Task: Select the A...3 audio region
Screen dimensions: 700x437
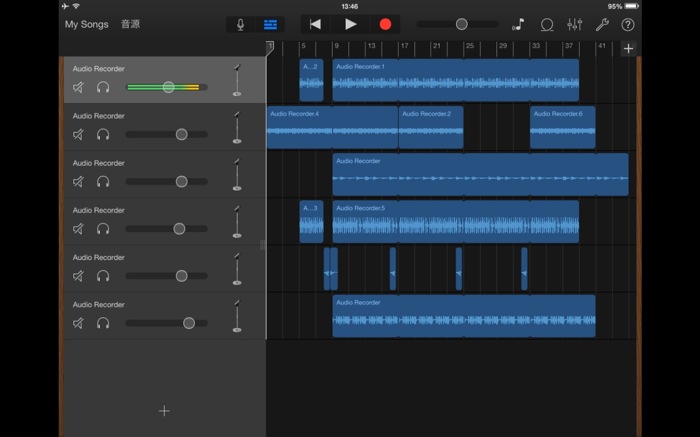Action: tap(311, 221)
